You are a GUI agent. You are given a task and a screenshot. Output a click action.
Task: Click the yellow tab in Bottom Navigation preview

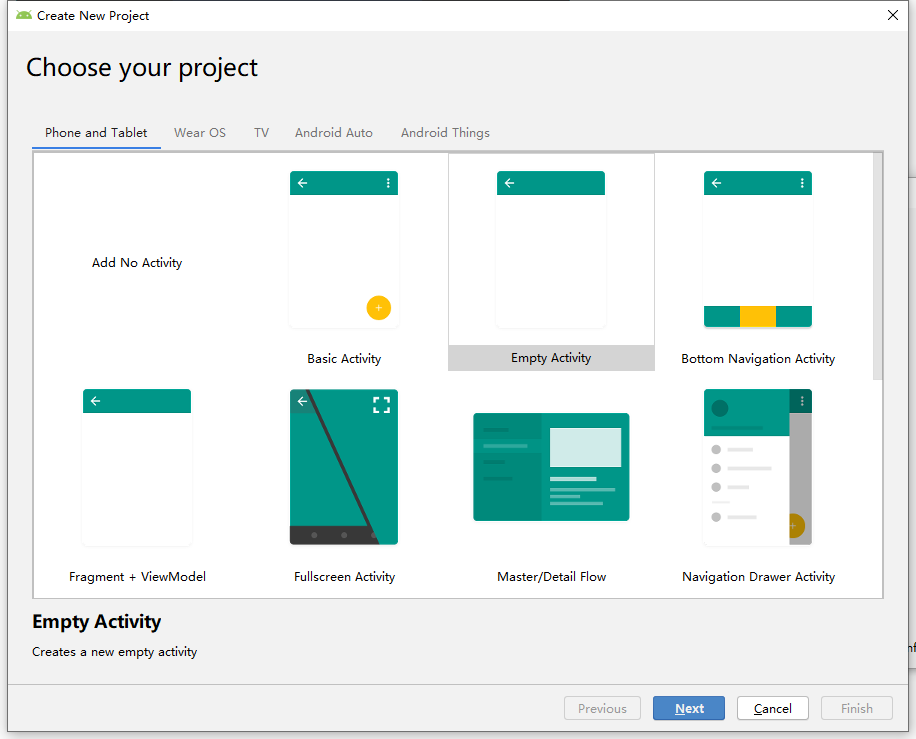758,316
